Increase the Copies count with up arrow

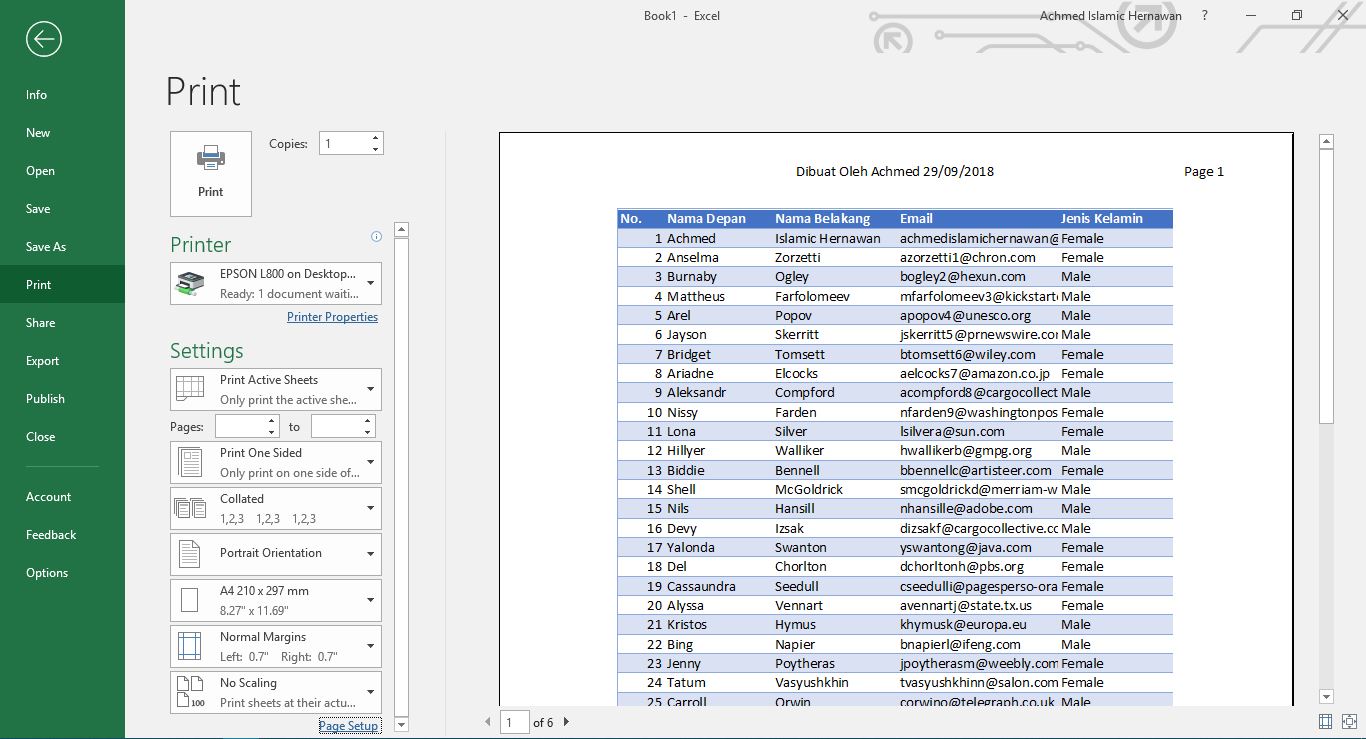(x=375, y=138)
